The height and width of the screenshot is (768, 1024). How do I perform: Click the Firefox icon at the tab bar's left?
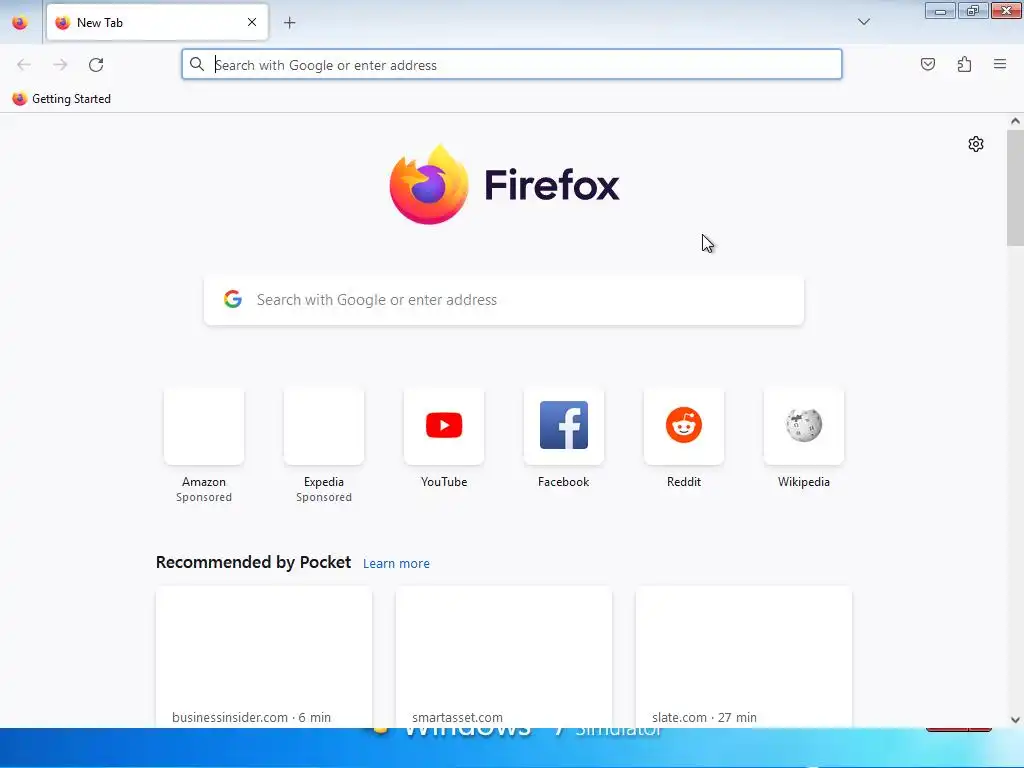20,23
